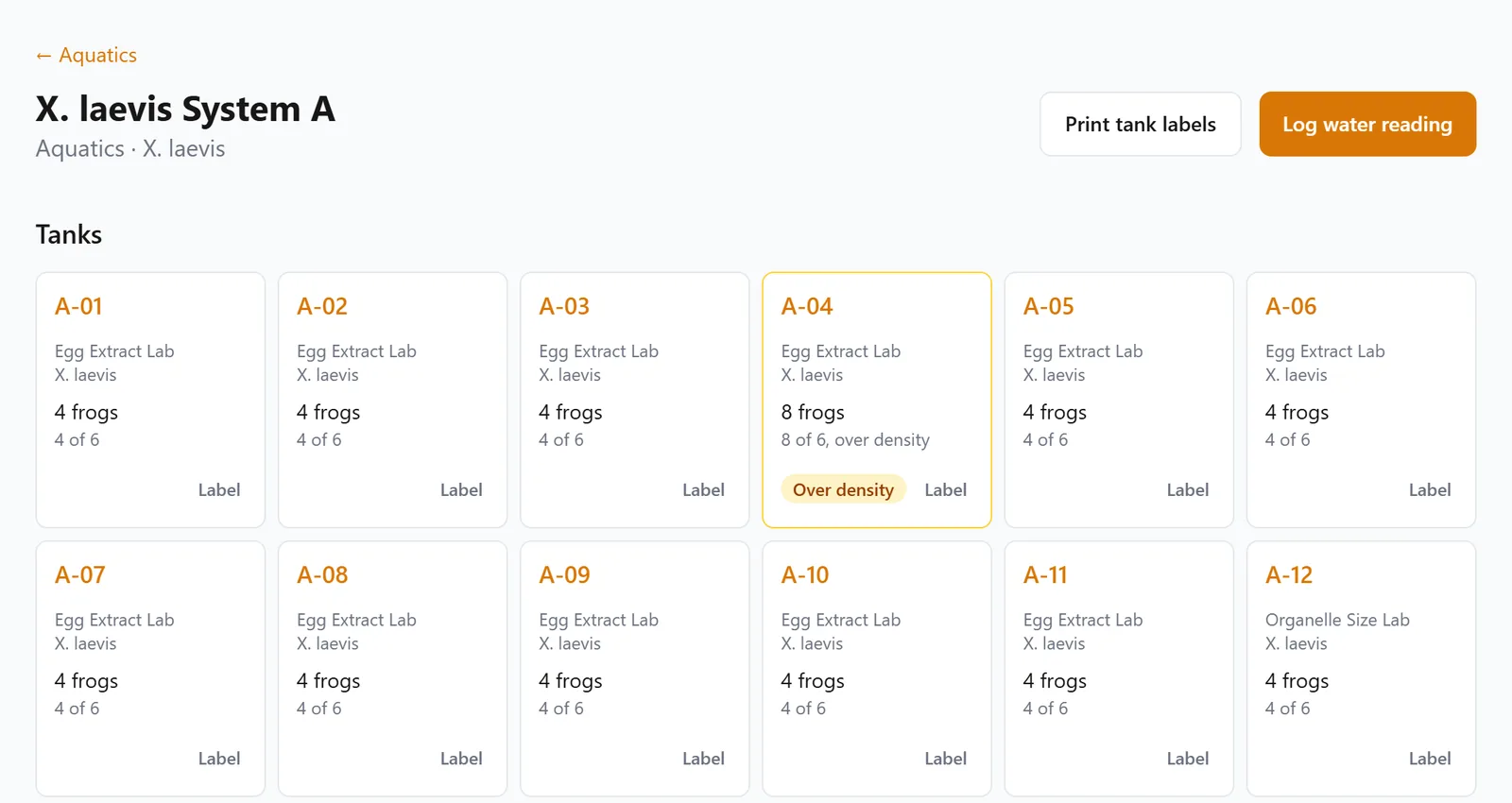Open tank A-08 title link
Image resolution: width=1512 pixels, height=803 pixels.
(x=322, y=574)
